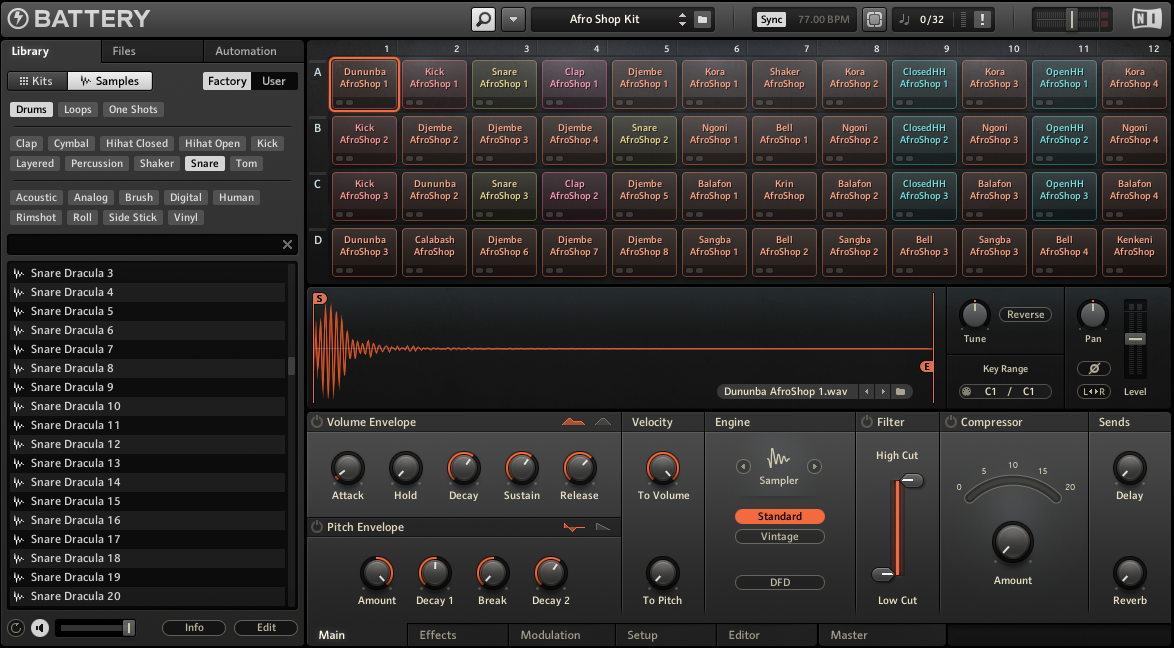Select the AHD envelope shape icon
The width and height of the screenshot is (1174, 648).
(603, 423)
